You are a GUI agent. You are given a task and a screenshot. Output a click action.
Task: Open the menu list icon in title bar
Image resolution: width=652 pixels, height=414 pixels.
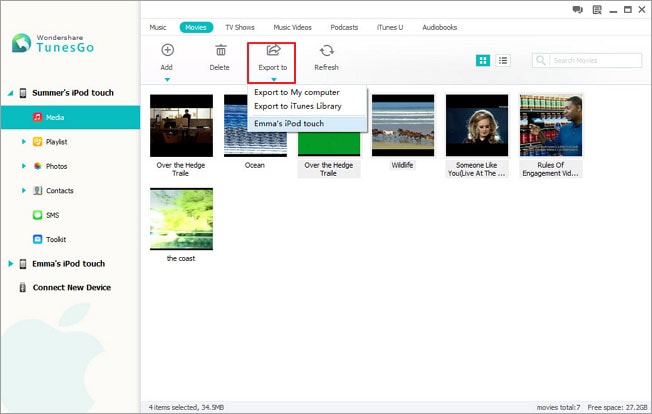(x=597, y=10)
